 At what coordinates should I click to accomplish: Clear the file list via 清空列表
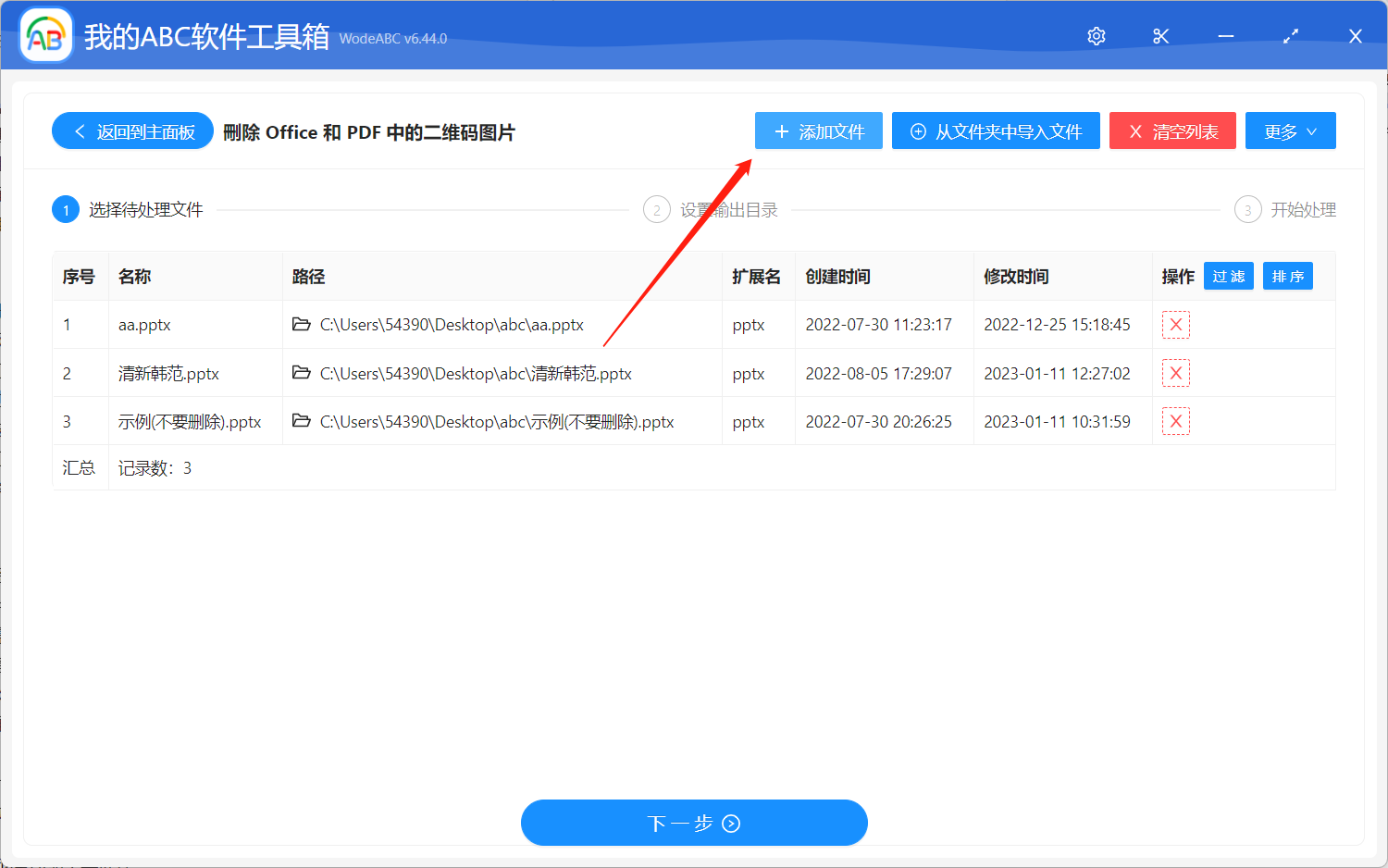coord(1172,130)
